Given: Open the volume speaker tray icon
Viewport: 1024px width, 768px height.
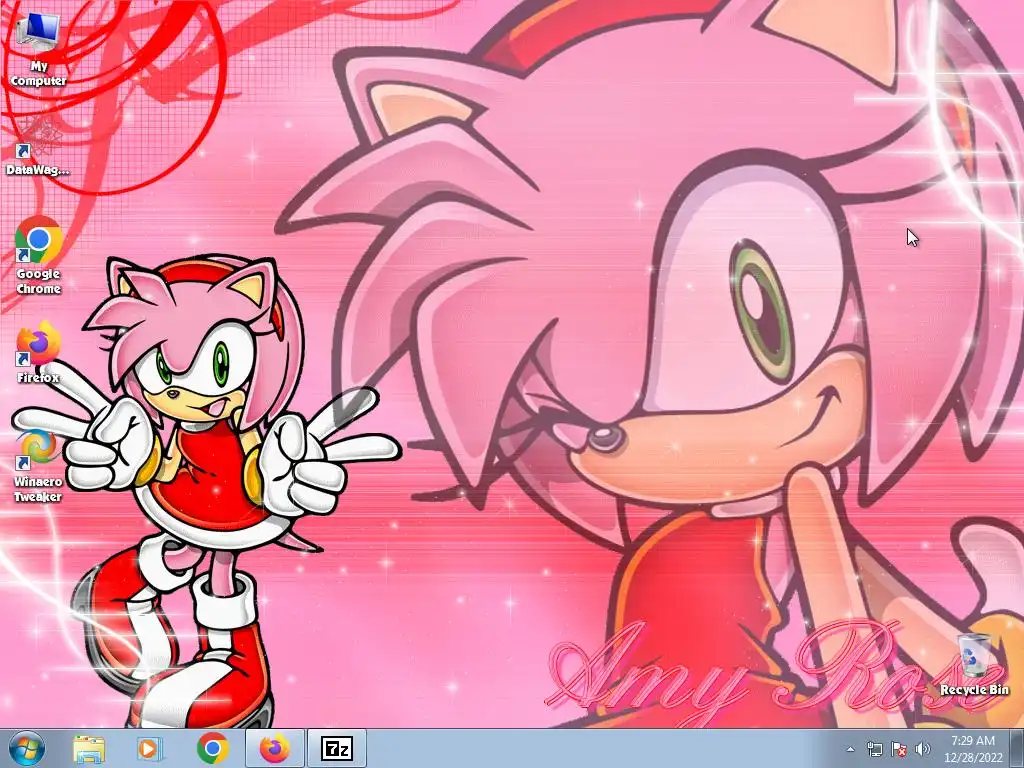Looking at the screenshot, I should (922, 749).
